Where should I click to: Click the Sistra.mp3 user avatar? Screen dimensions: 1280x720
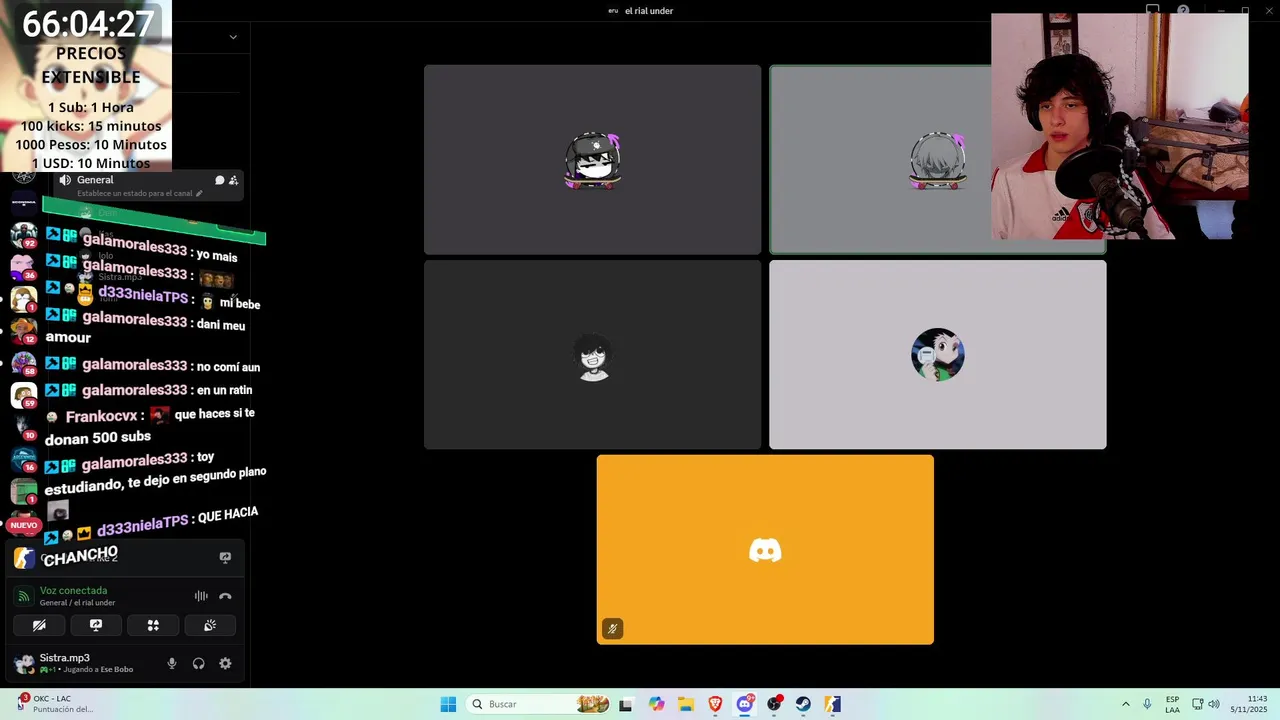23,664
